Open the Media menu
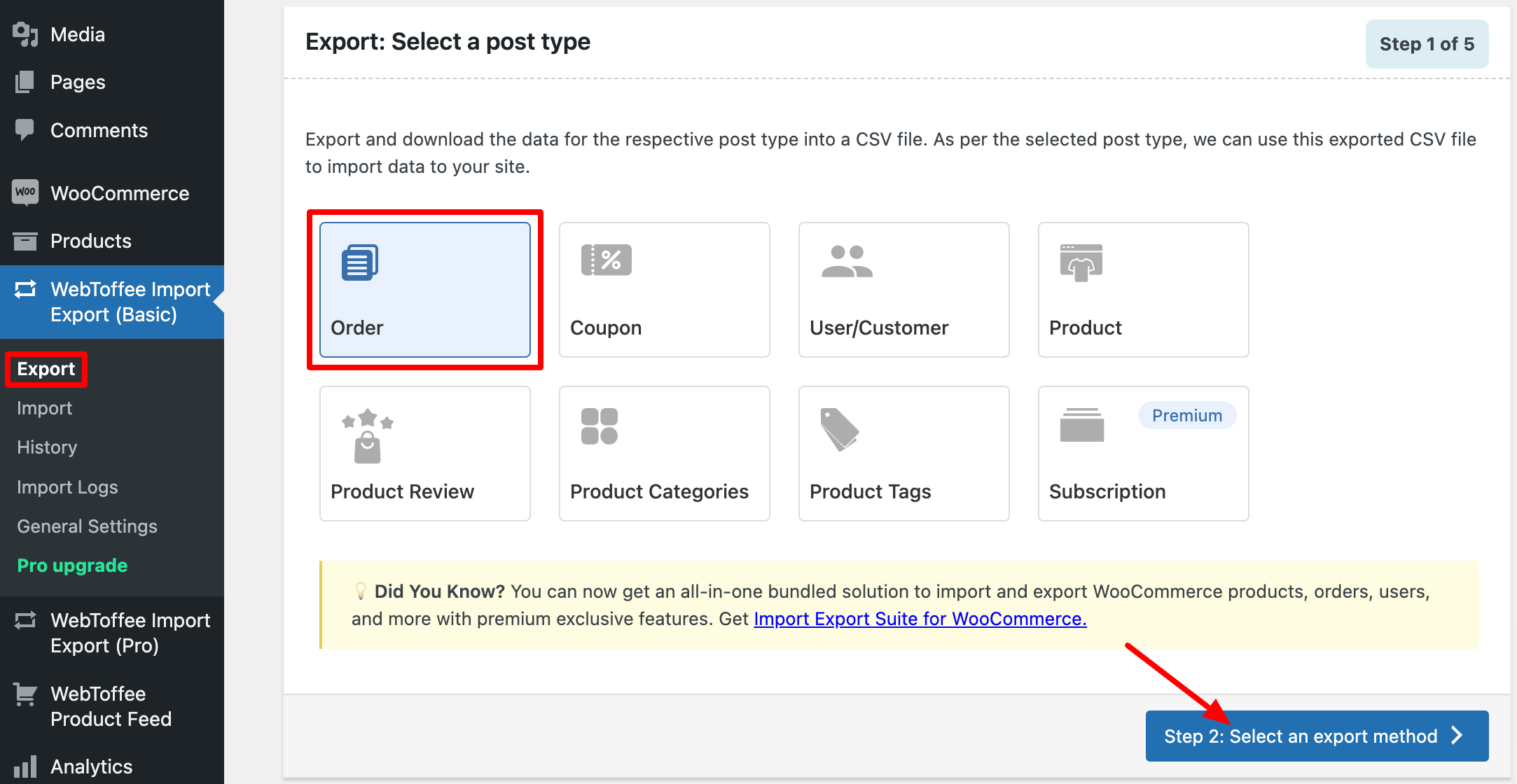 tap(112, 34)
